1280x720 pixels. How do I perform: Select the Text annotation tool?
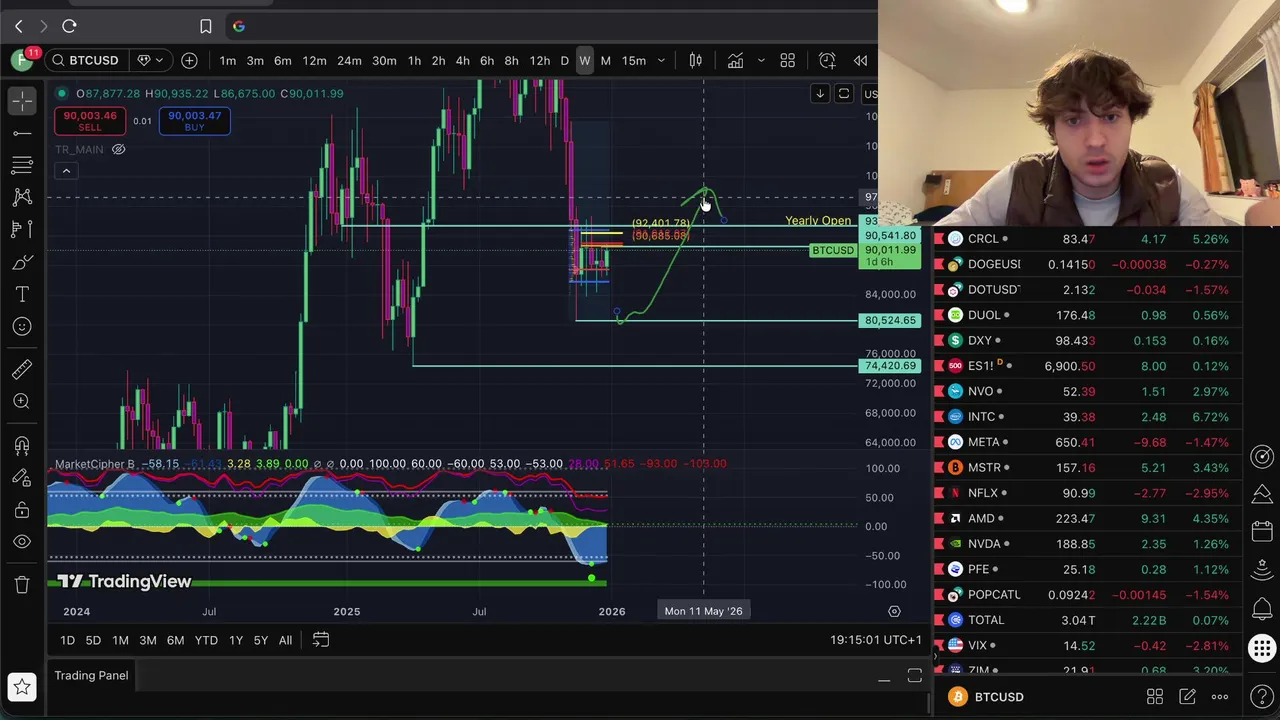point(22,294)
